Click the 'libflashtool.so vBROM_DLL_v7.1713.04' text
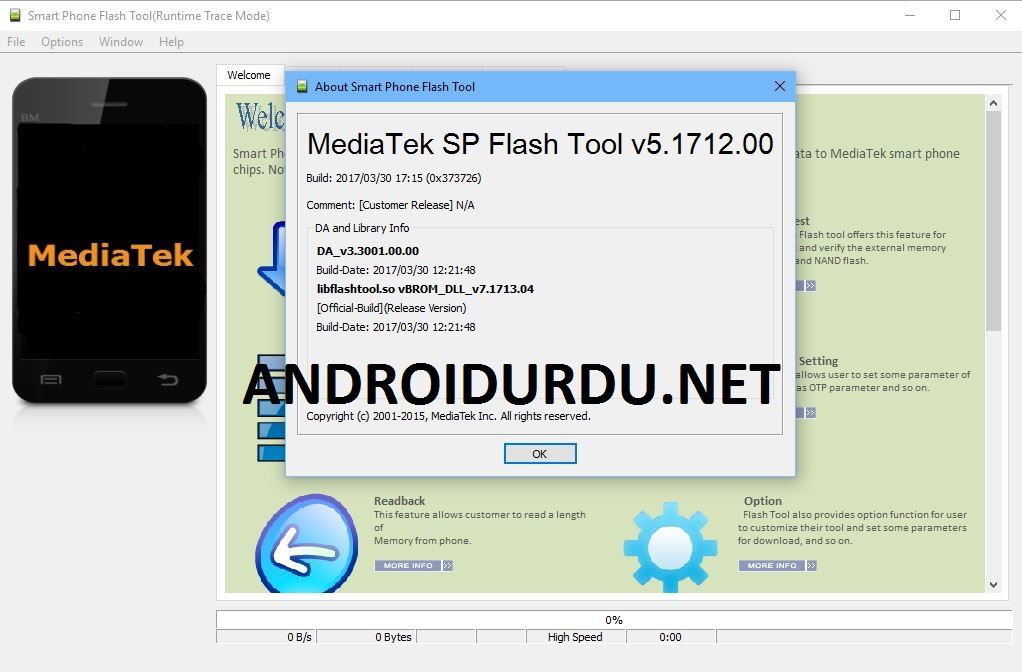 pos(425,289)
